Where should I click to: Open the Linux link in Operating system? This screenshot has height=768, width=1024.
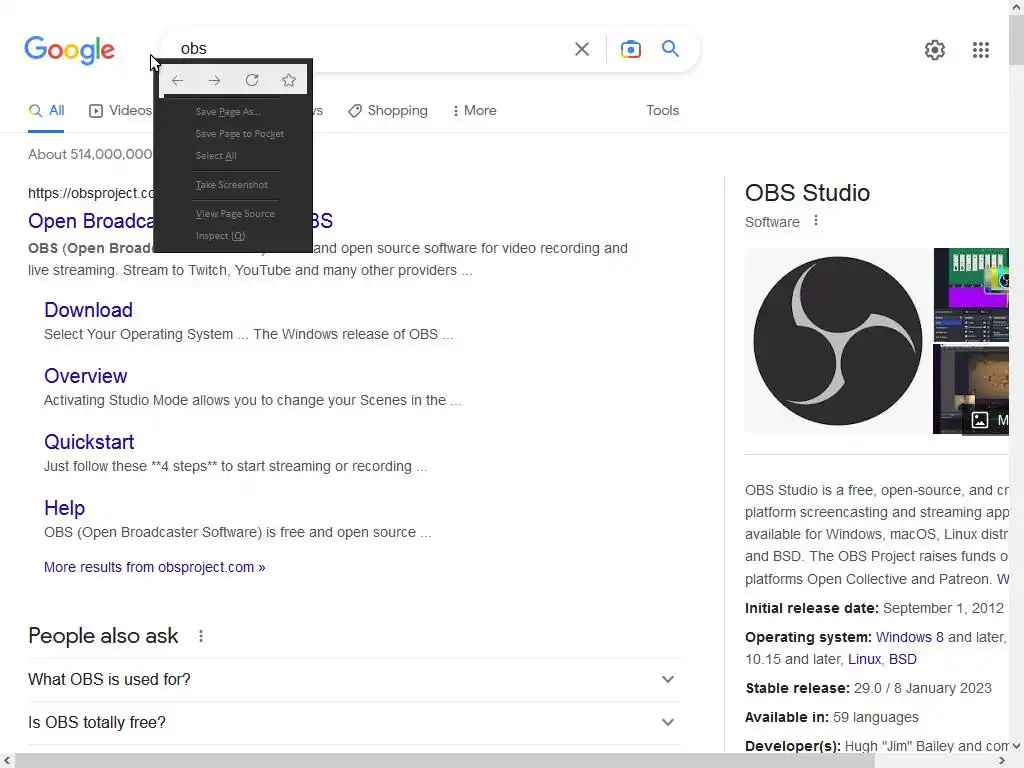[864, 659]
